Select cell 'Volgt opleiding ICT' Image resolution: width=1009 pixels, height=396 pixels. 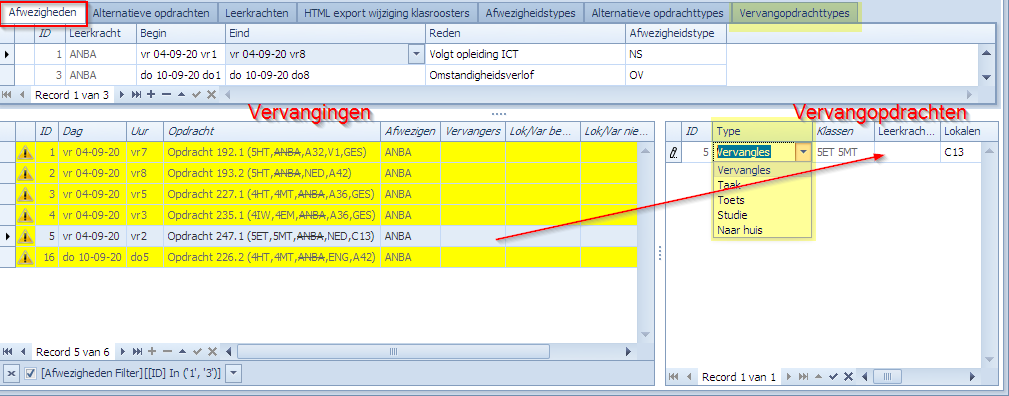[525, 55]
